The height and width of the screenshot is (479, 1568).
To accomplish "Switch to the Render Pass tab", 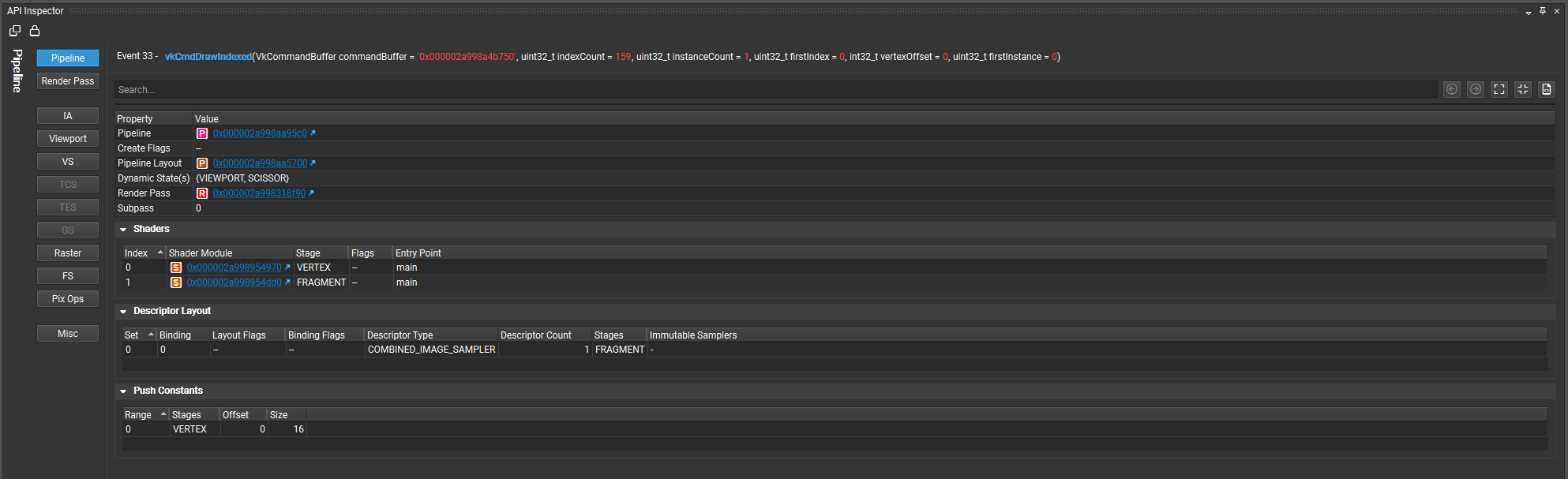I will [68, 81].
